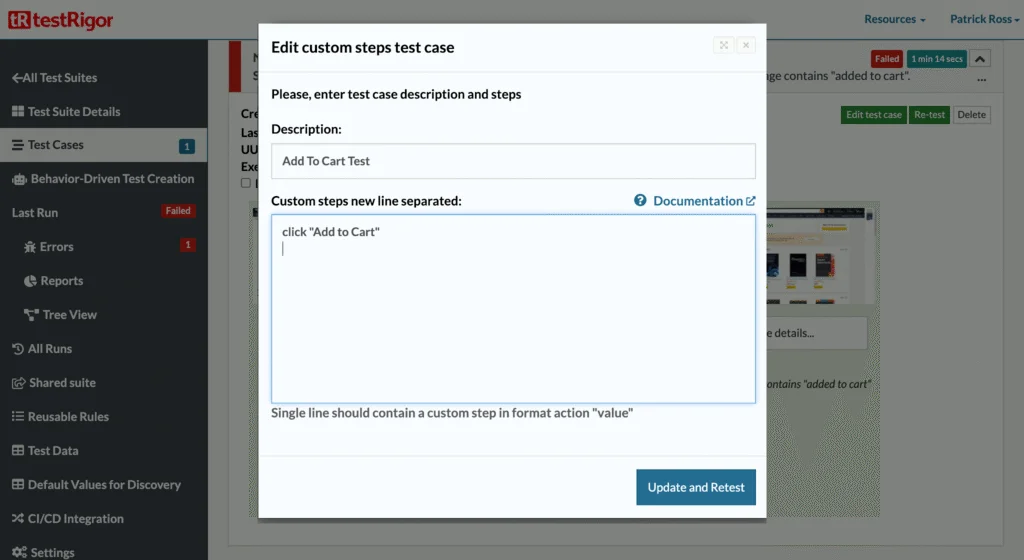
Task: Click the Description input field
Action: point(513,161)
